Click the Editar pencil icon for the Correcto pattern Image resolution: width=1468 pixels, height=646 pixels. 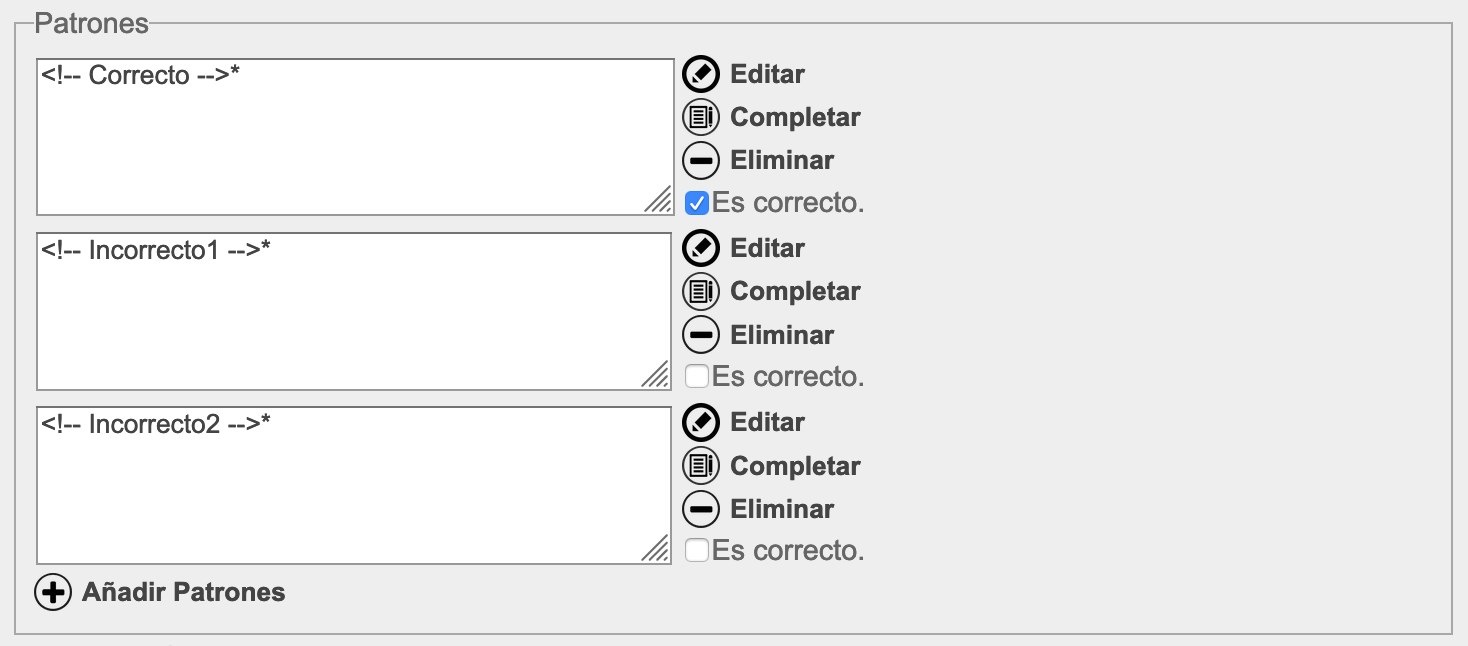tap(701, 74)
